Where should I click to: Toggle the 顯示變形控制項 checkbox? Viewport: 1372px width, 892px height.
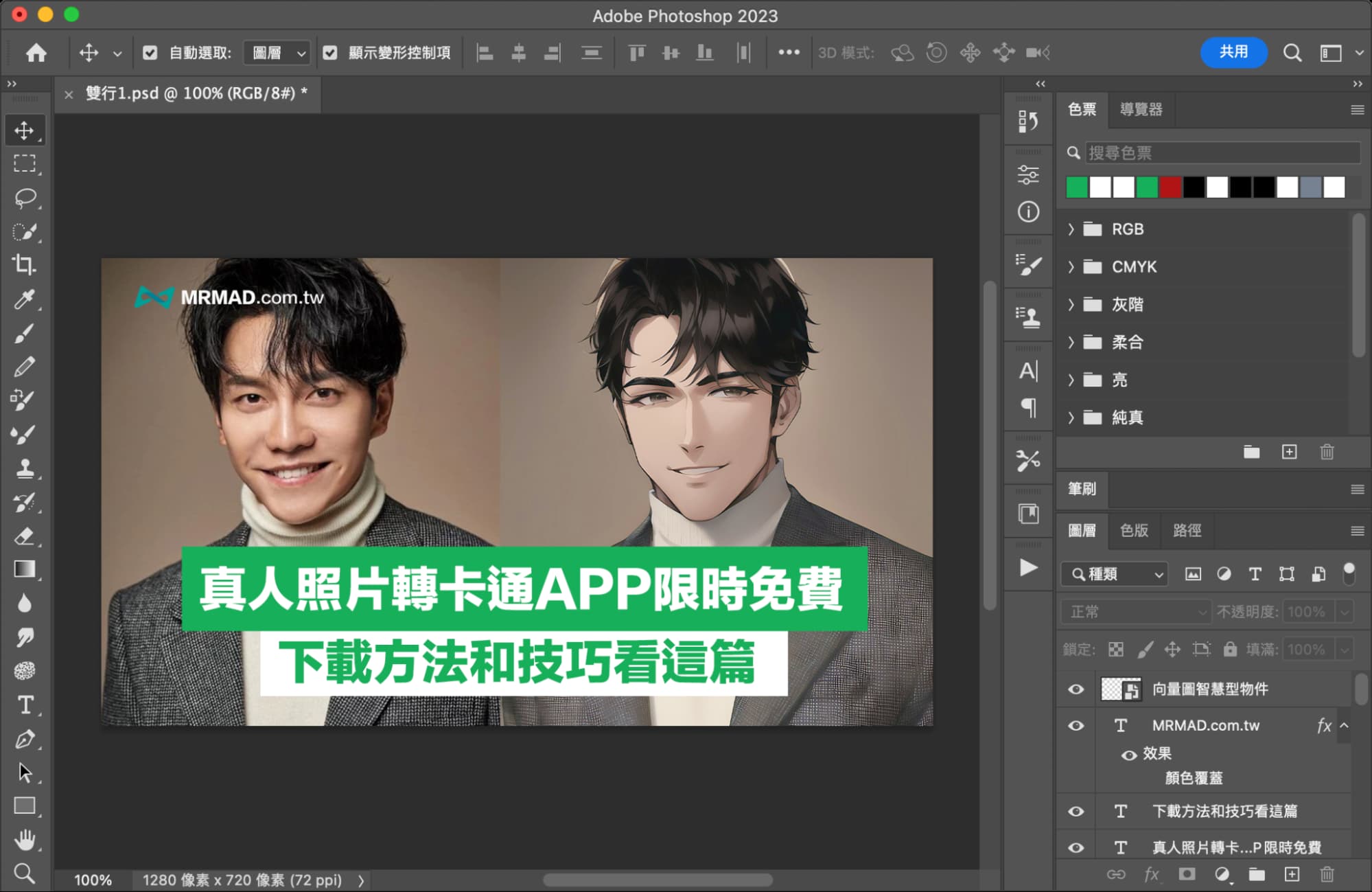tap(330, 53)
